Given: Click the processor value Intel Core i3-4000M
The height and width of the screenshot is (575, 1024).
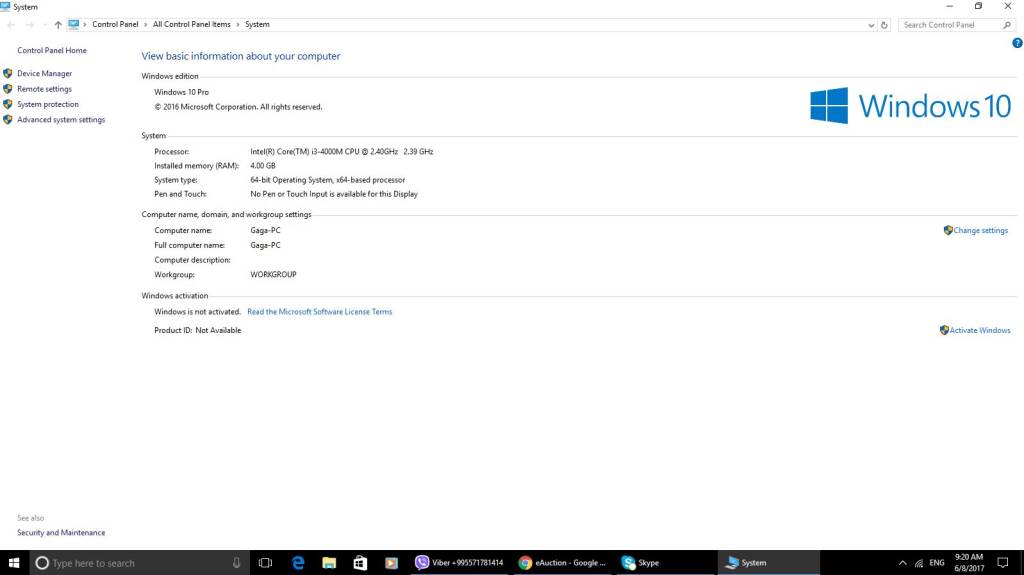Looking at the screenshot, I should [x=342, y=152].
